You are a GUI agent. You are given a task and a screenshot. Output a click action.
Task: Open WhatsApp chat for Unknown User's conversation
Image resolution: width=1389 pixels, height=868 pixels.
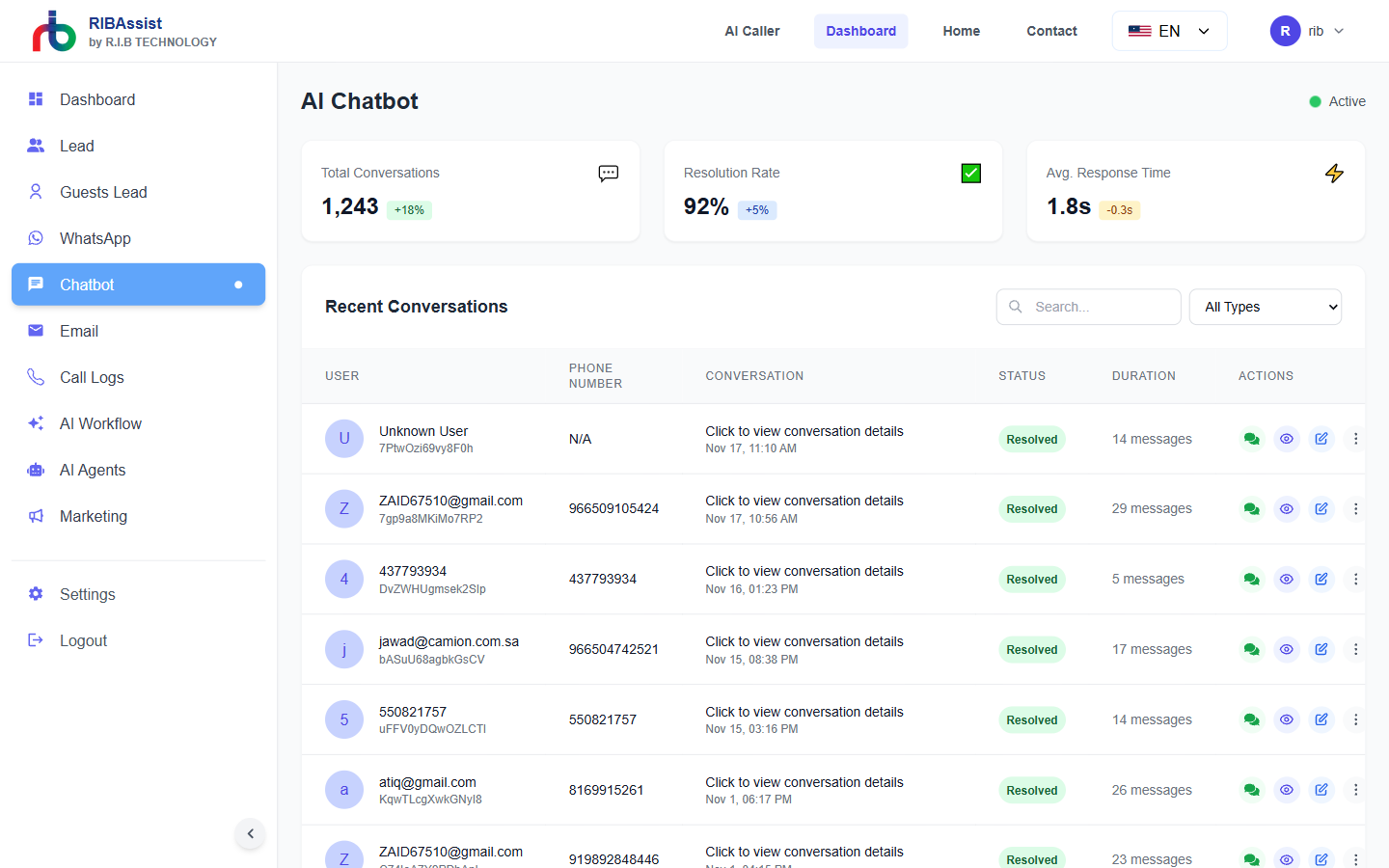(x=1251, y=439)
